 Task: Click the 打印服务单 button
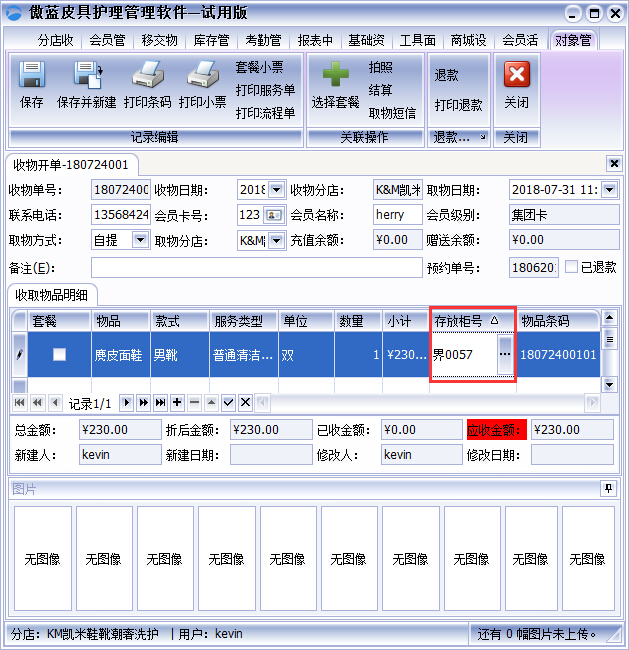tap(265, 90)
